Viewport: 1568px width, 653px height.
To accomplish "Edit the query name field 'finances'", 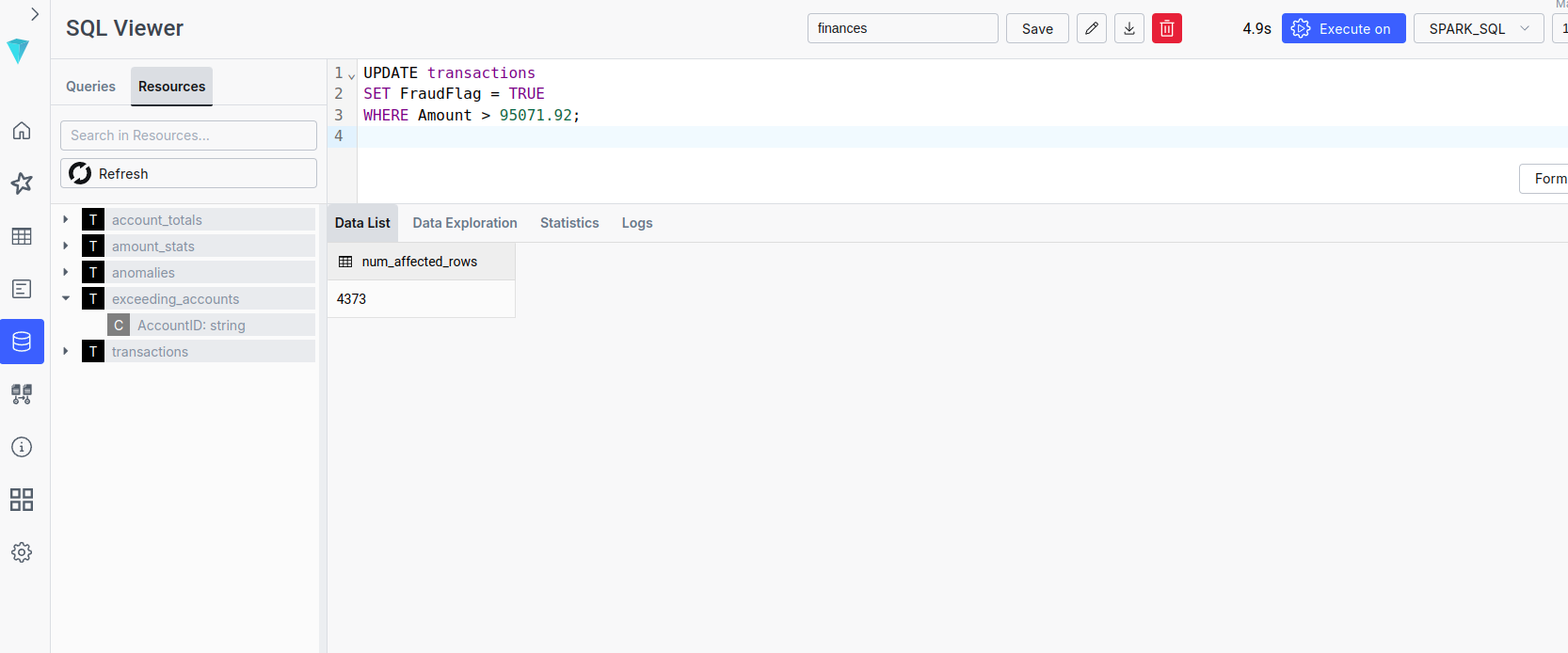I will [x=903, y=28].
